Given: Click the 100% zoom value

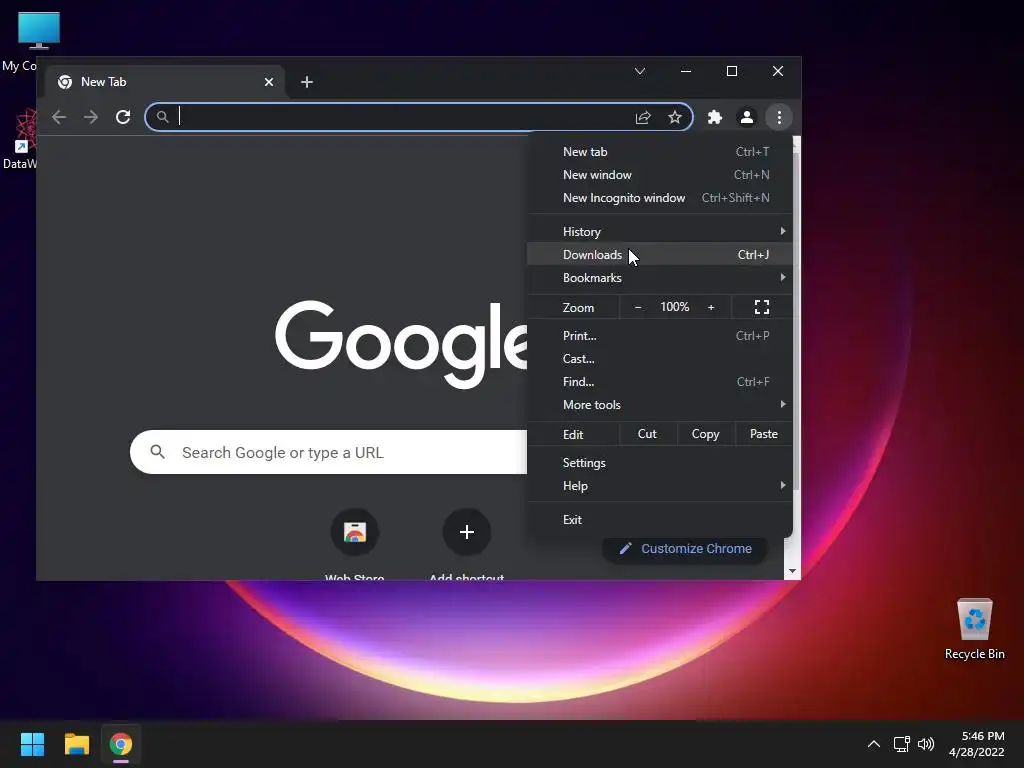Looking at the screenshot, I should pos(675,307).
